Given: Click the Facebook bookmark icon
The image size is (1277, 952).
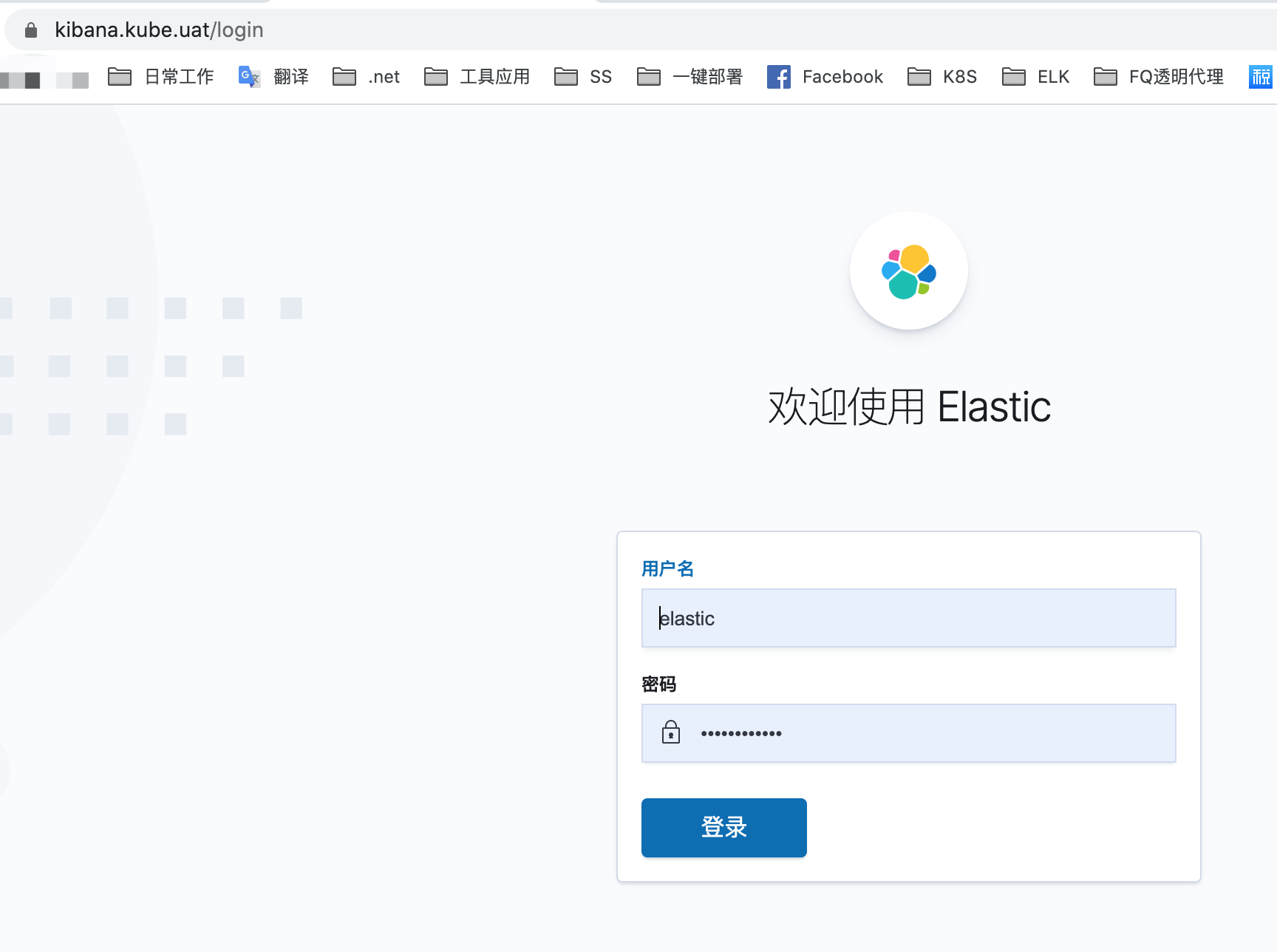Looking at the screenshot, I should point(778,76).
